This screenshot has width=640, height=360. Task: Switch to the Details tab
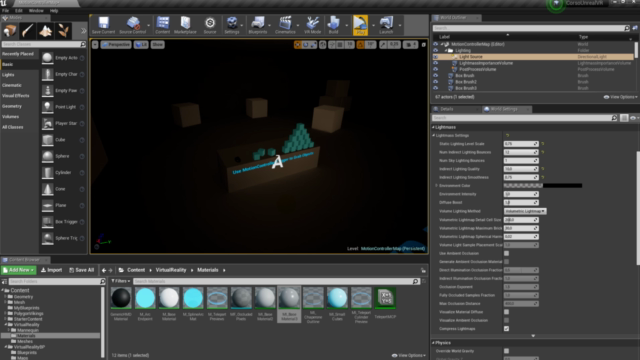pos(447,109)
